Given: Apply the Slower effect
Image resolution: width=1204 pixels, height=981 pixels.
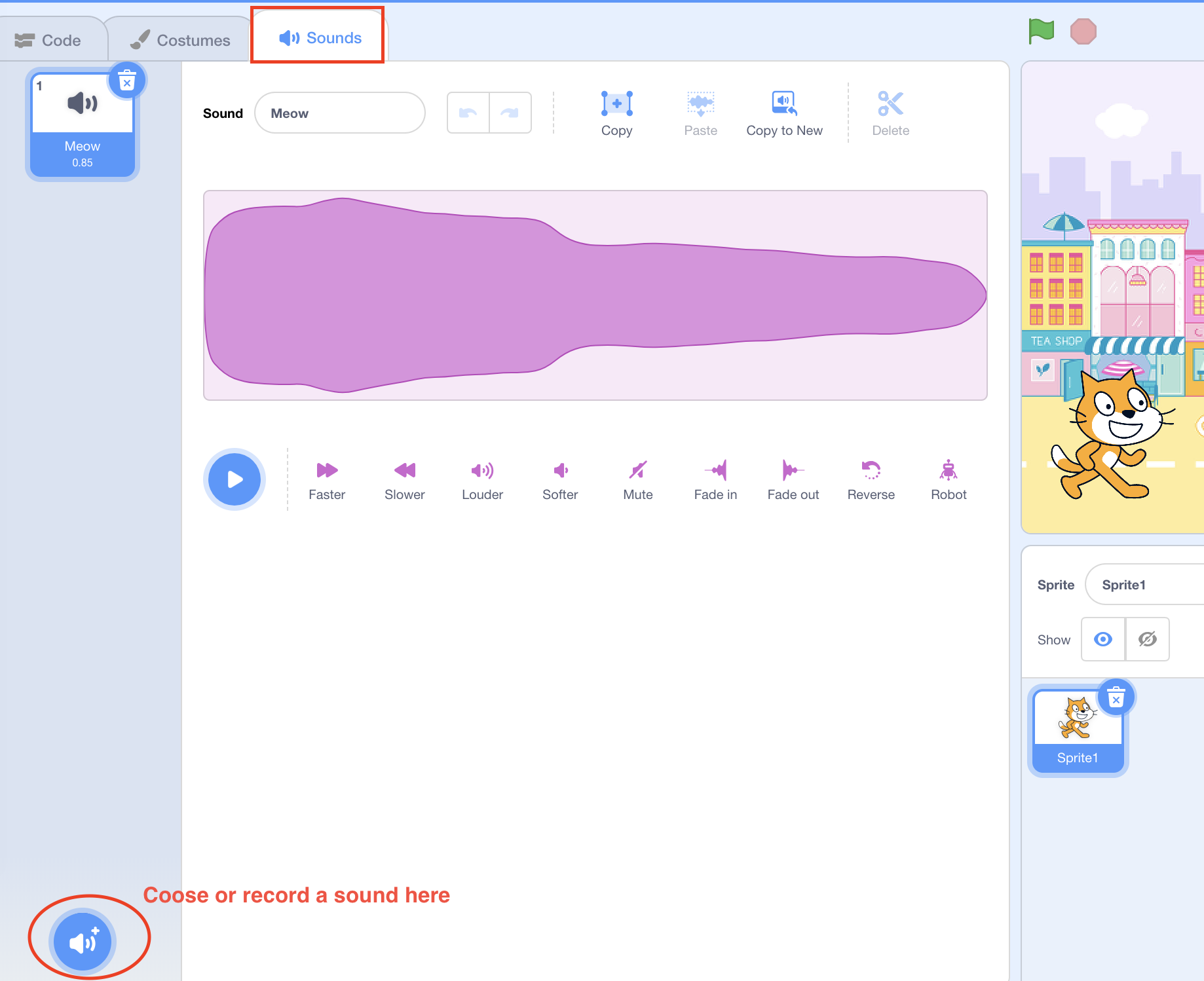Looking at the screenshot, I should pos(404,479).
